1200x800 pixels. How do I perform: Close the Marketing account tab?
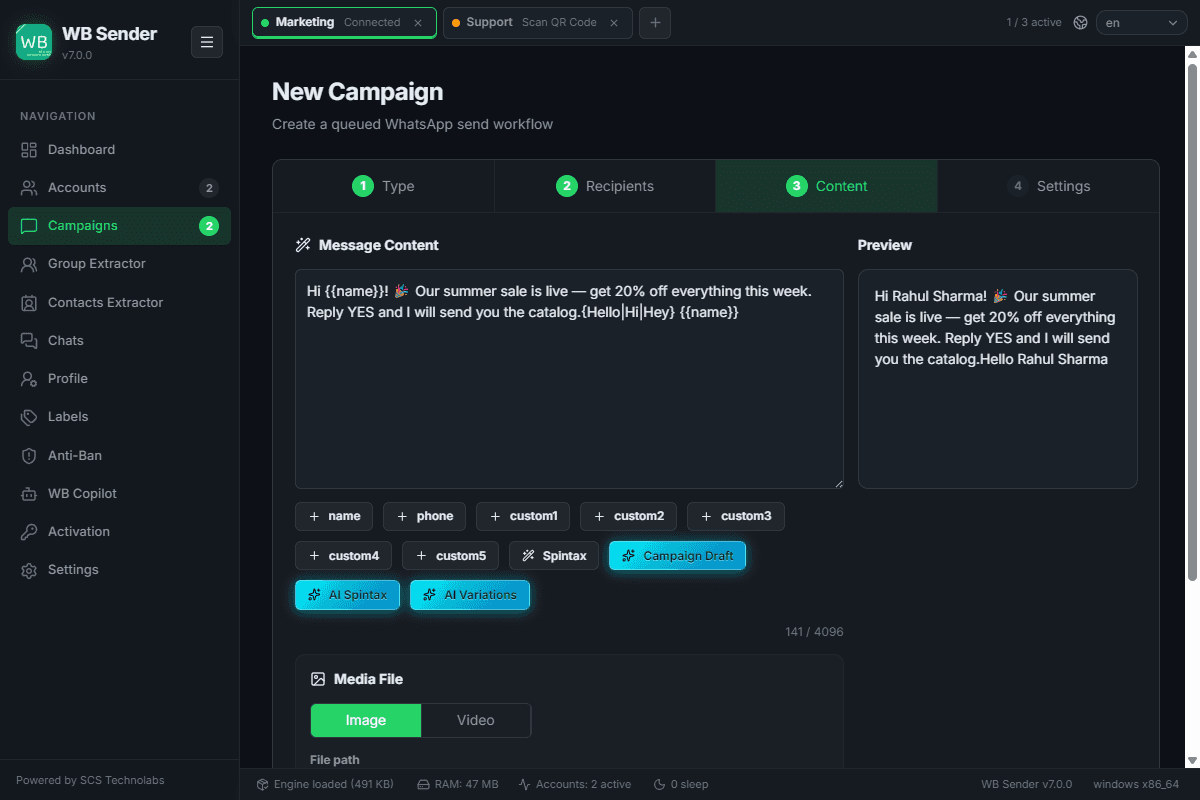point(418,22)
